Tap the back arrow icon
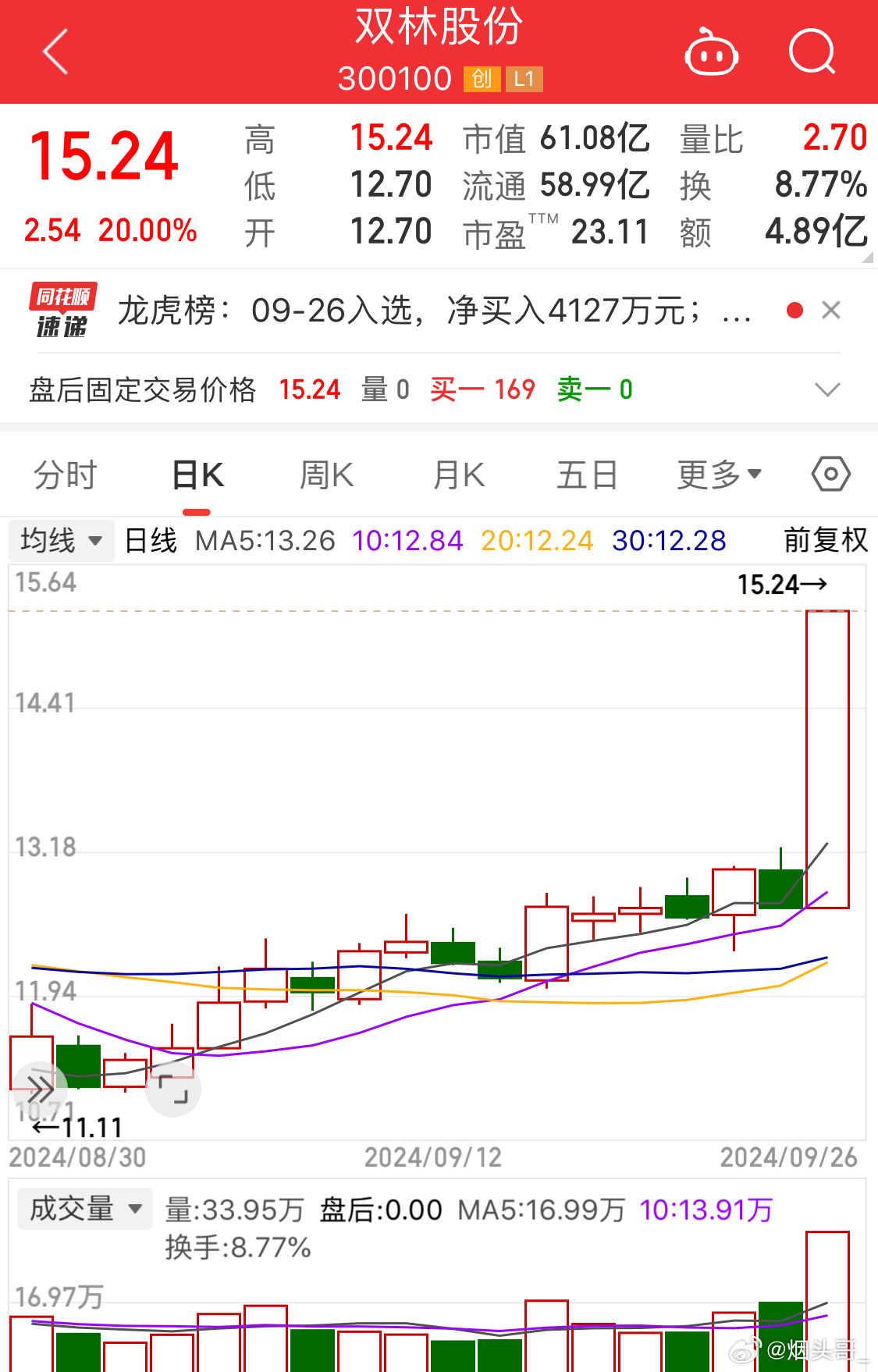This screenshot has width=878, height=1372. pos(55,52)
